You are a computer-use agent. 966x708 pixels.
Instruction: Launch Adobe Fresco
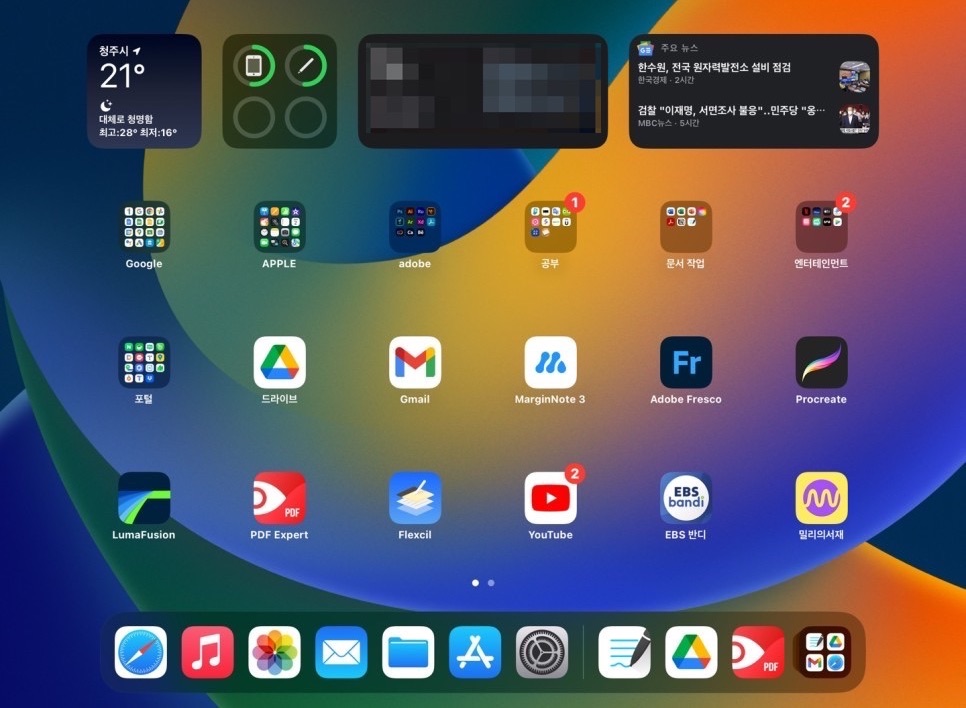(x=686, y=362)
